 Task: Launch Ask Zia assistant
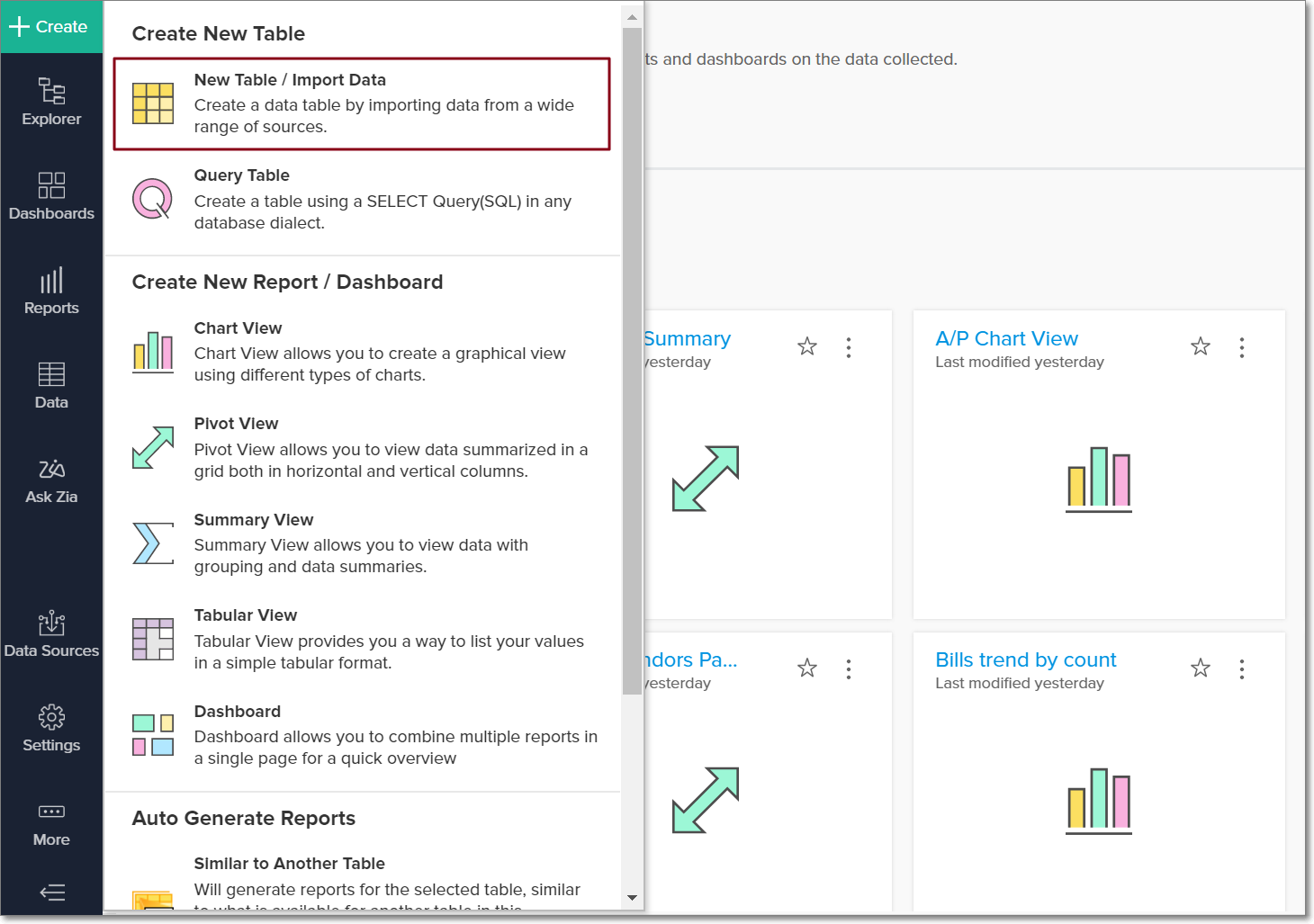[51, 480]
